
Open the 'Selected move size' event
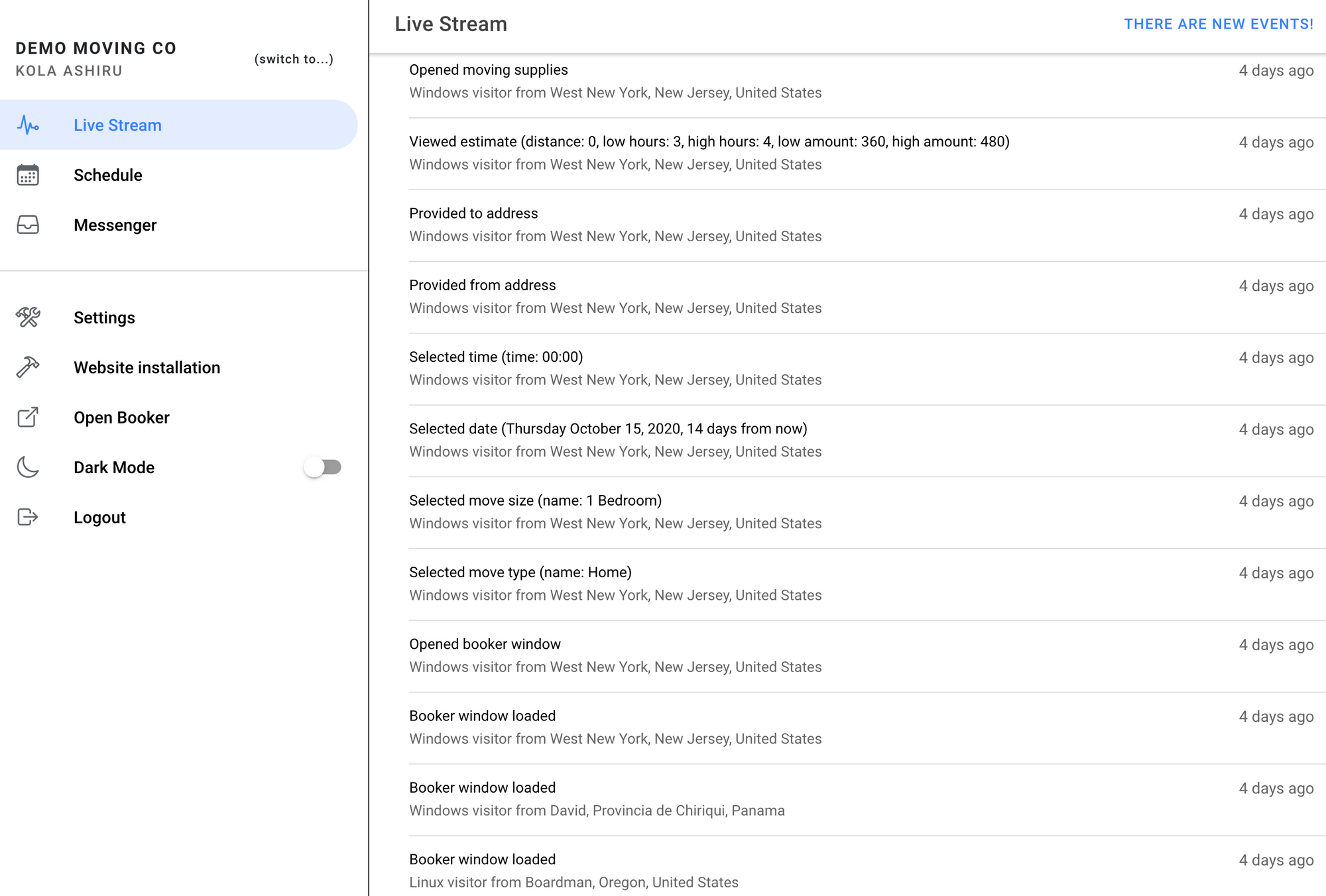coord(535,512)
